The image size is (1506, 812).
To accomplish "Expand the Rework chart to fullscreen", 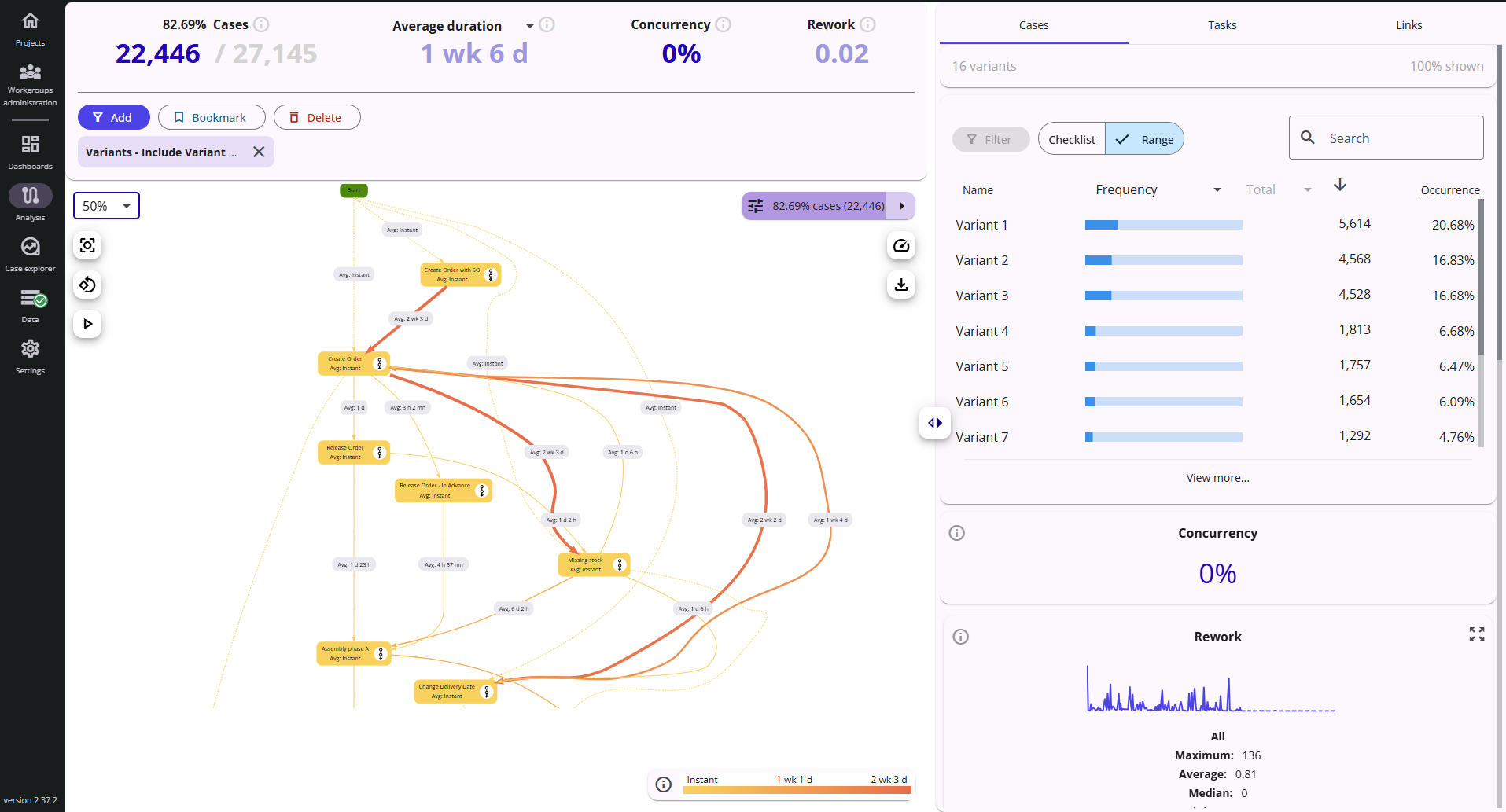I will pos(1477,634).
